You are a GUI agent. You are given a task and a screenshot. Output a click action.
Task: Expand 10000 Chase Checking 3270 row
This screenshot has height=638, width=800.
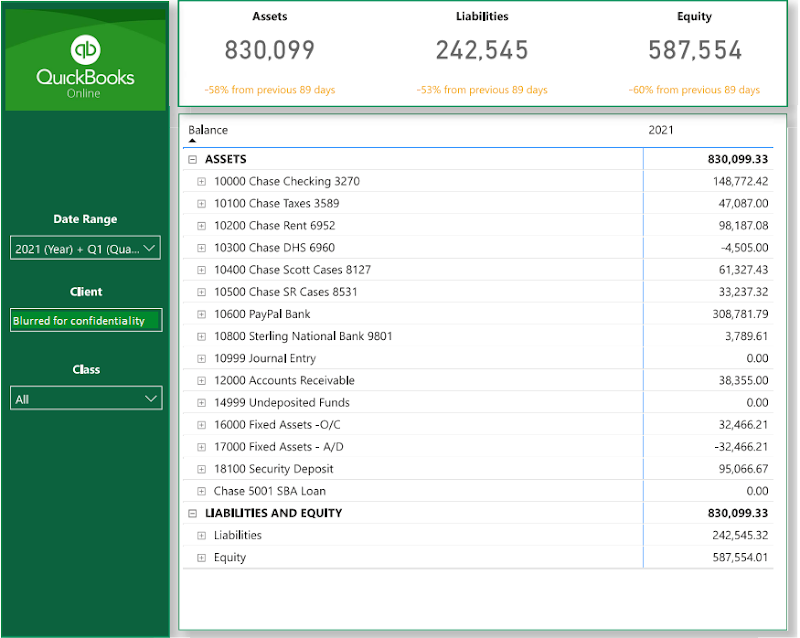tap(202, 182)
